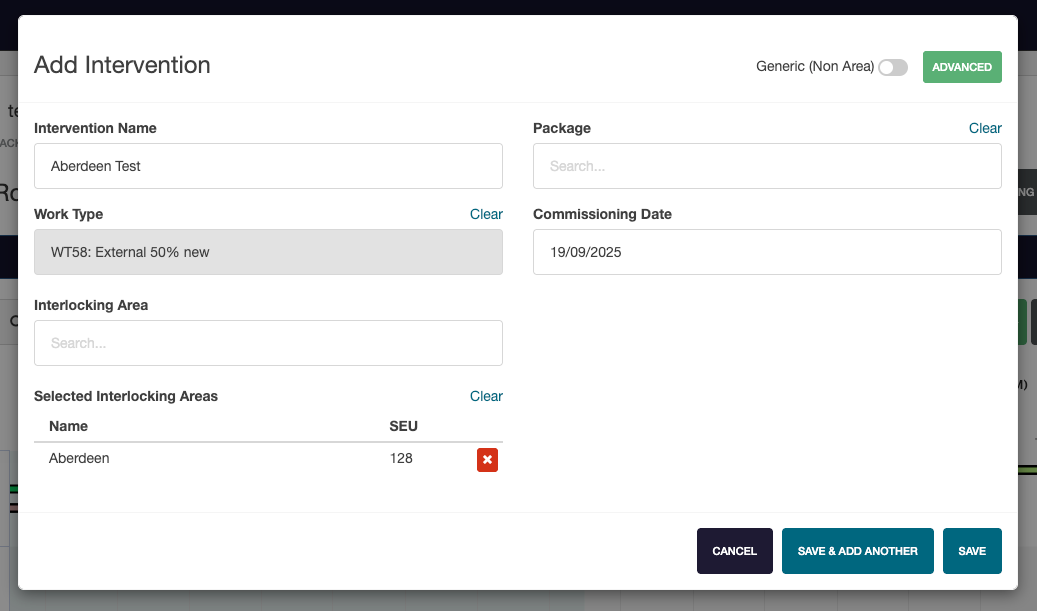This screenshot has height=611, width=1037.
Task: Click the SEU column header
Action: pos(403,426)
